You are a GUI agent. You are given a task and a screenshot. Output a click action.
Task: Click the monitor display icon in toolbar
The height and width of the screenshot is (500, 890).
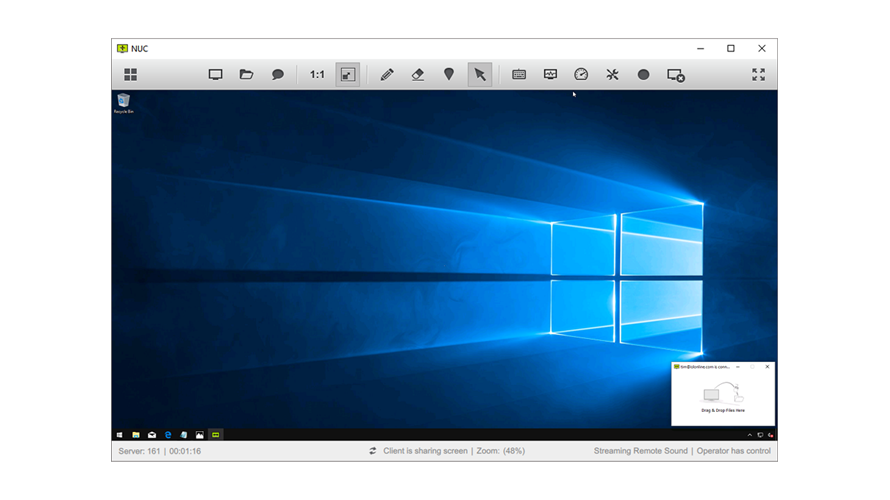(215, 75)
